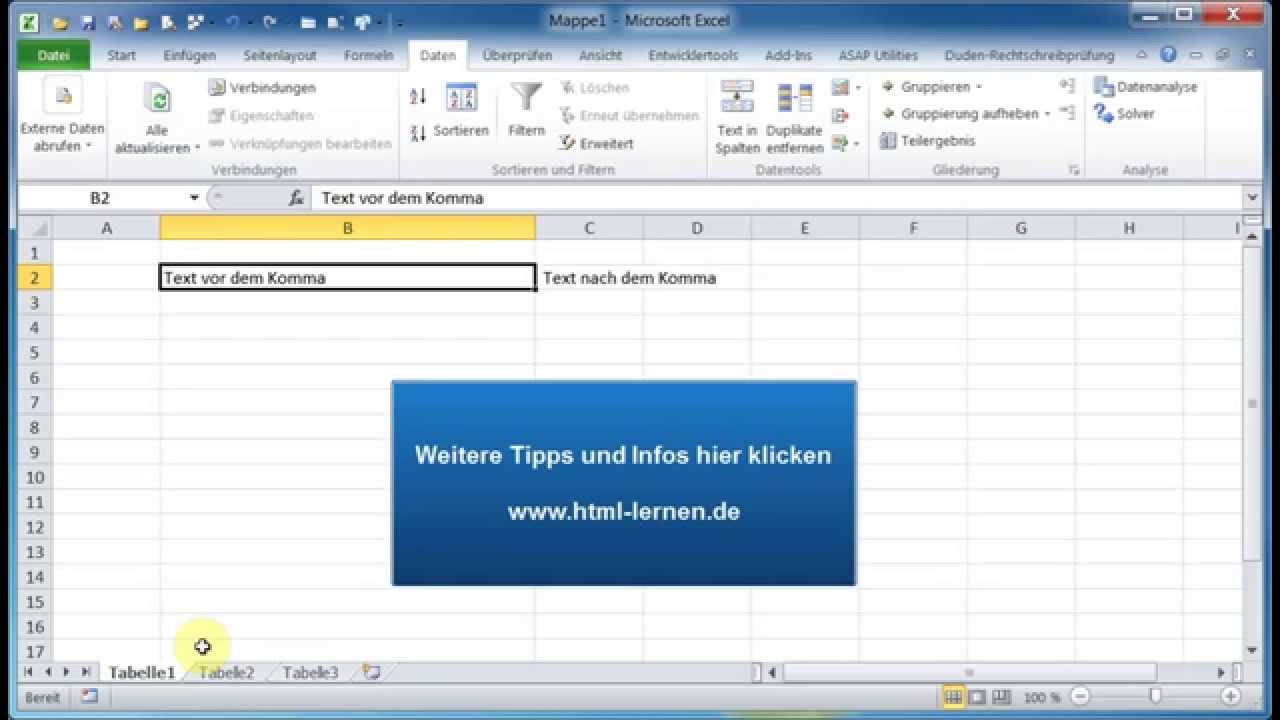This screenshot has width=1280, height=720.
Task: Insert a new worksheet tab icon
Action: pos(371,672)
